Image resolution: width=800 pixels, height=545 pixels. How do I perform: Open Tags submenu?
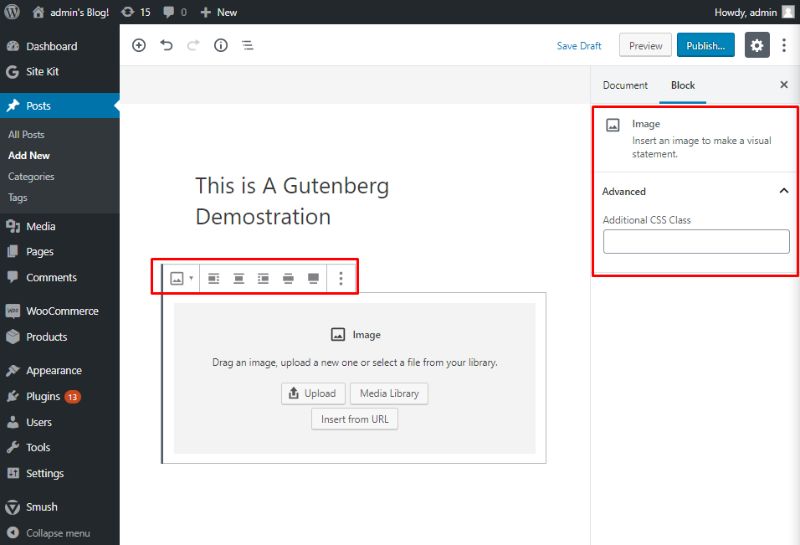[x=17, y=197]
